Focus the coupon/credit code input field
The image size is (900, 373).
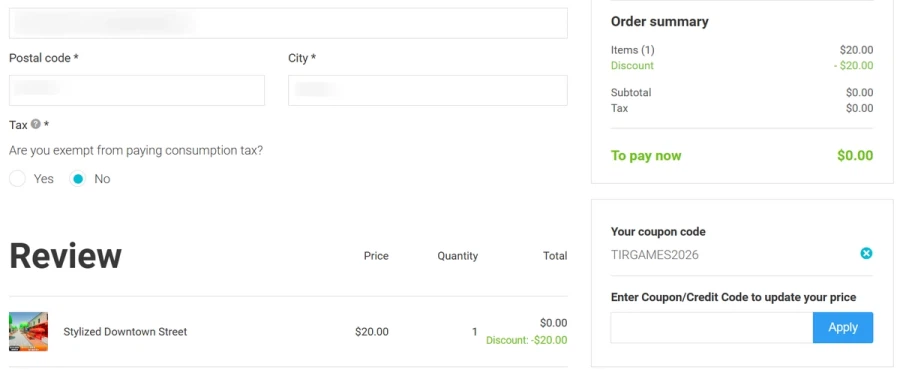(712, 328)
